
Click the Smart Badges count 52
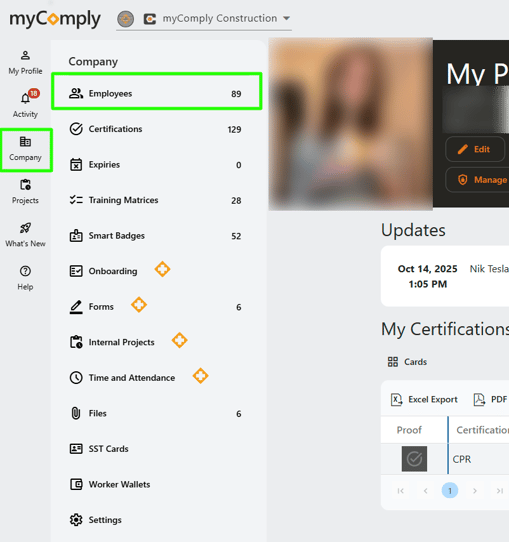pyautogui.click(x=236, y=236)
